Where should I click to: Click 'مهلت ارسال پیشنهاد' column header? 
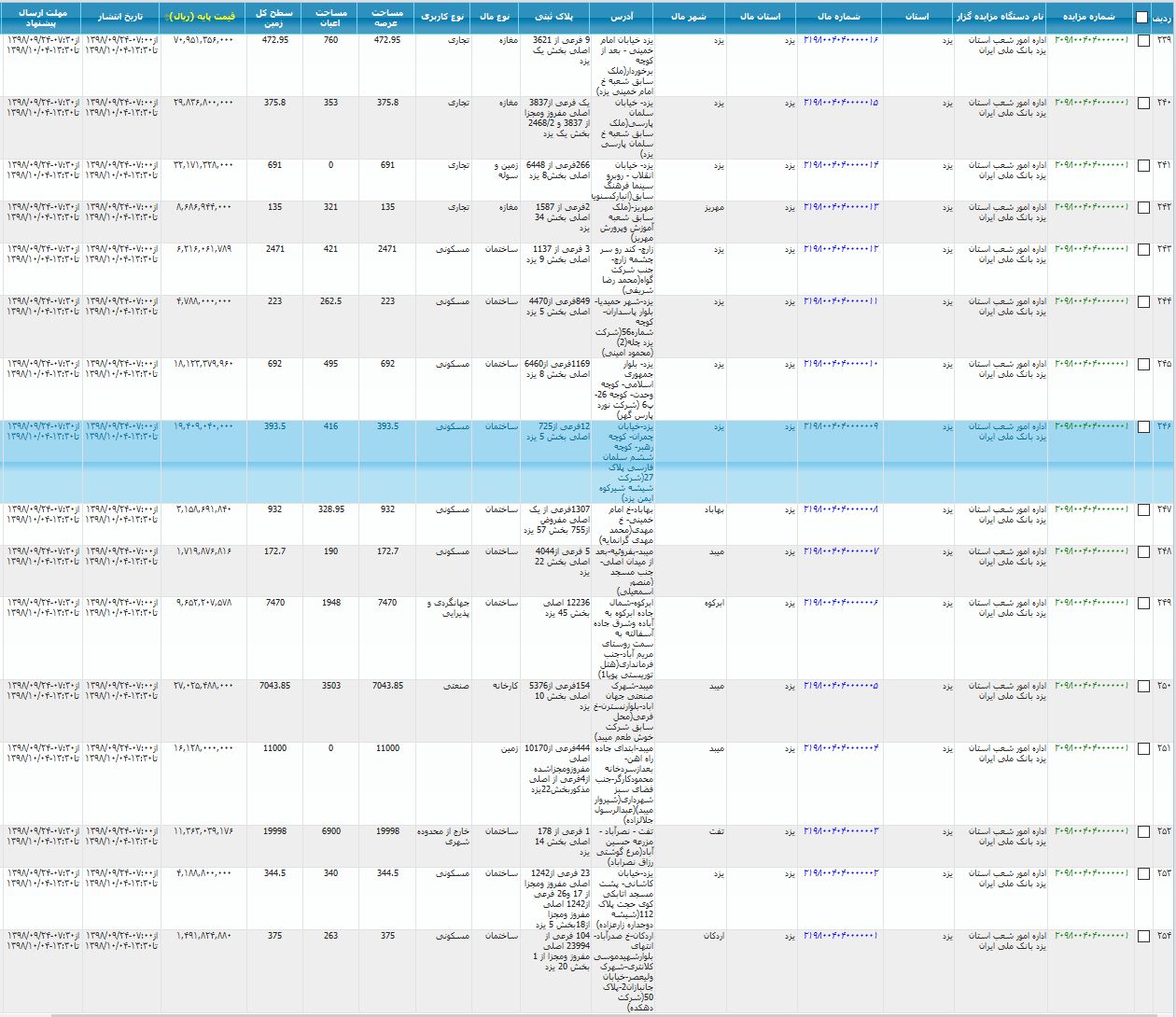pos(42,17)
